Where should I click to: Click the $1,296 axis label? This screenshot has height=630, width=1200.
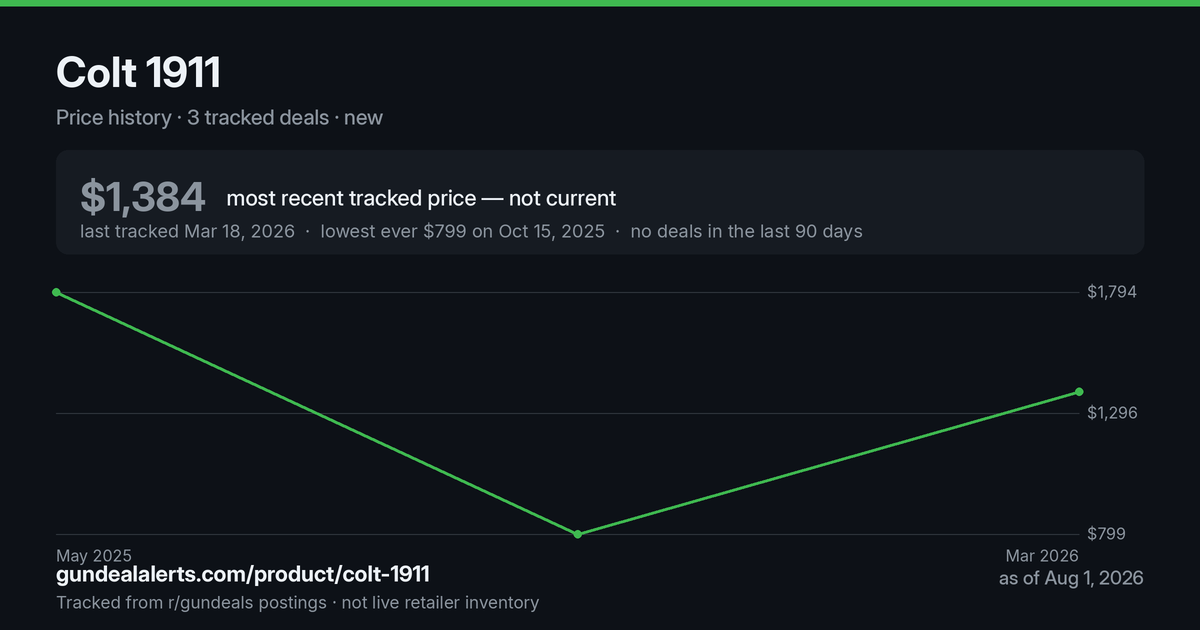click(x=1112, y=413)
